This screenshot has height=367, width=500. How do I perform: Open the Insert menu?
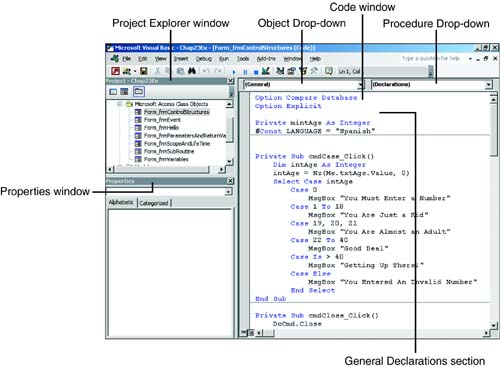[x=181, y=59]
